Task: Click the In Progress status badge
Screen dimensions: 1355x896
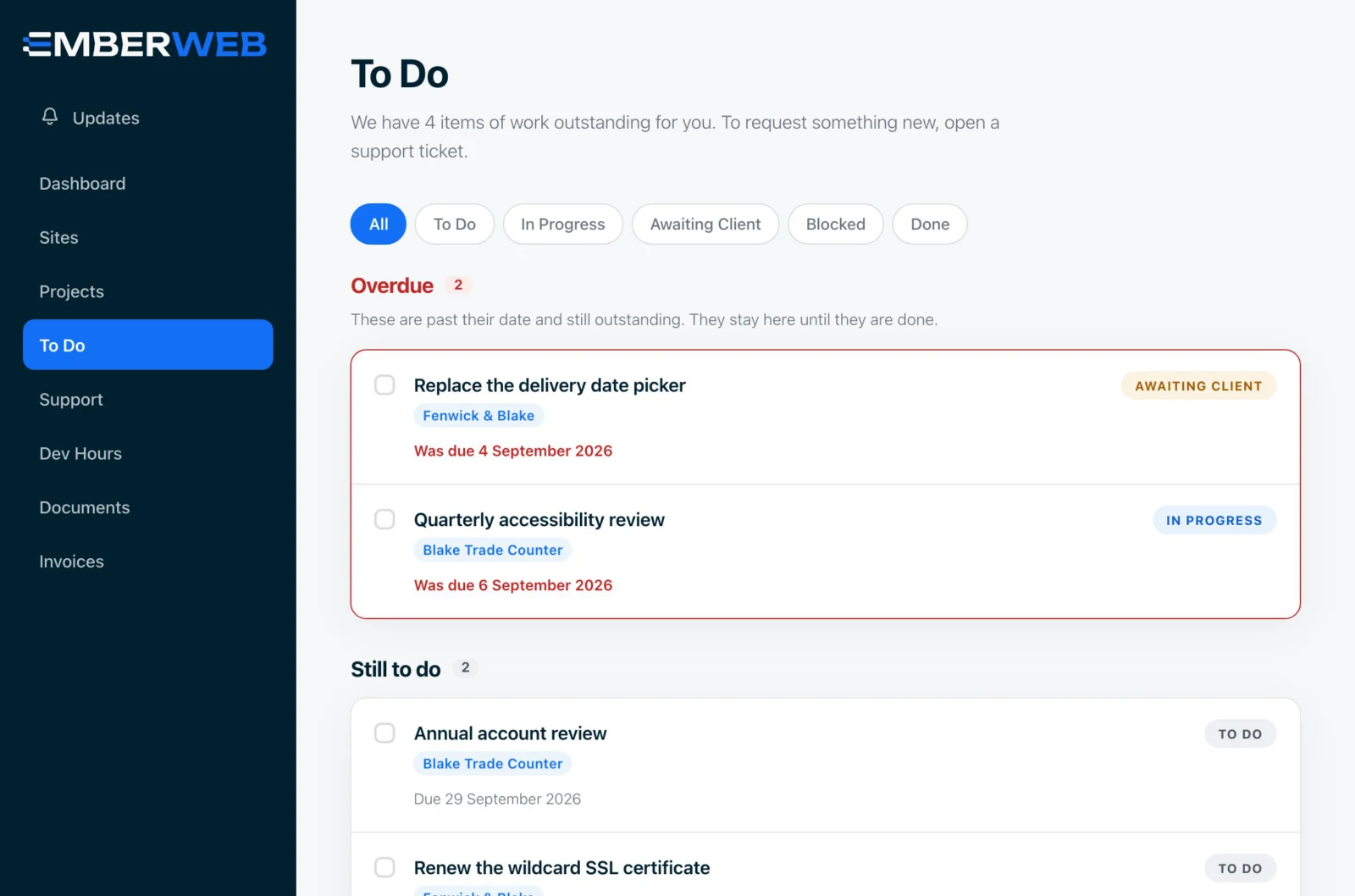Action: [x=1214, y=521]
